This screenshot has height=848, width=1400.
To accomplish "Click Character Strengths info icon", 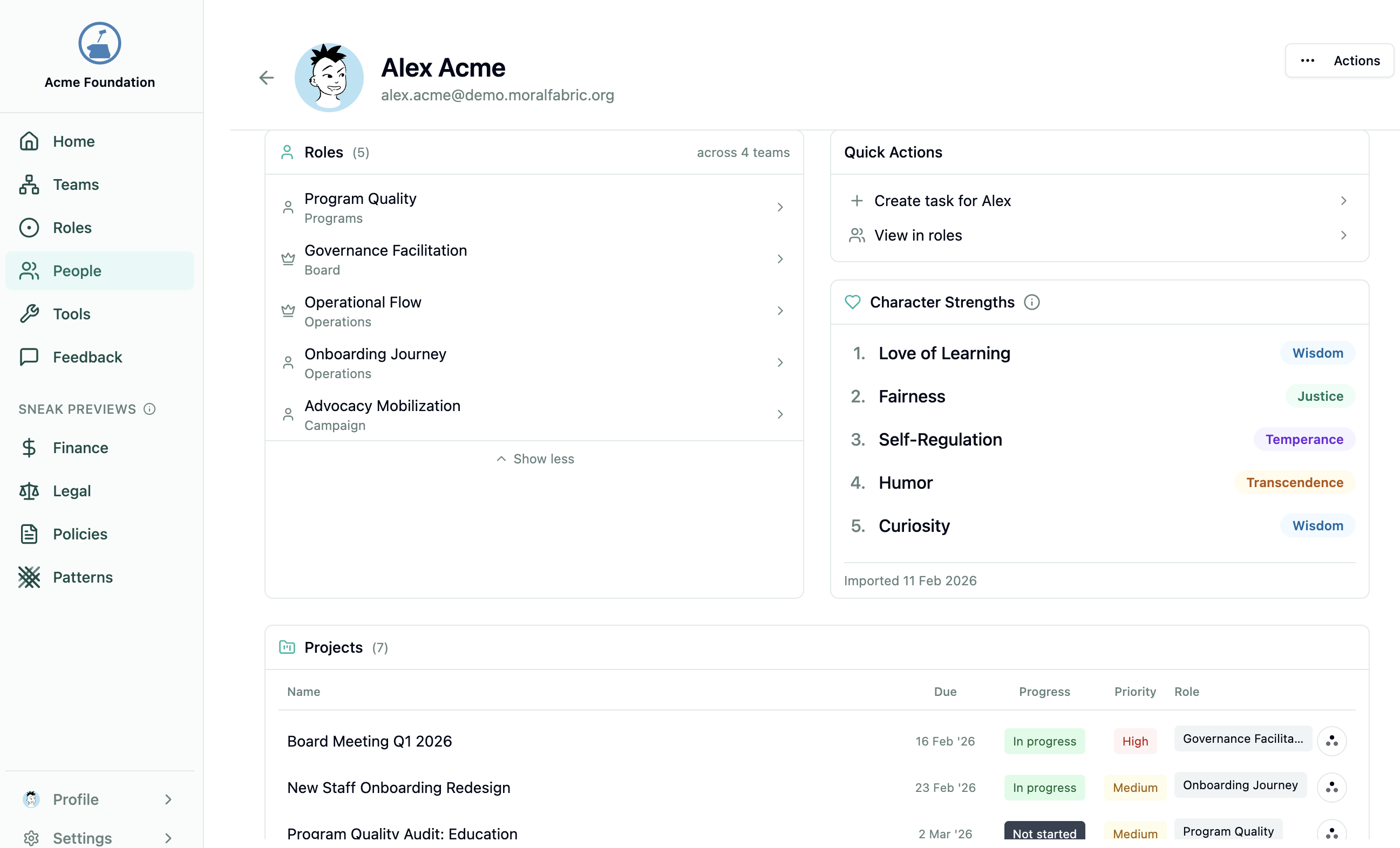I will 1031,302.
